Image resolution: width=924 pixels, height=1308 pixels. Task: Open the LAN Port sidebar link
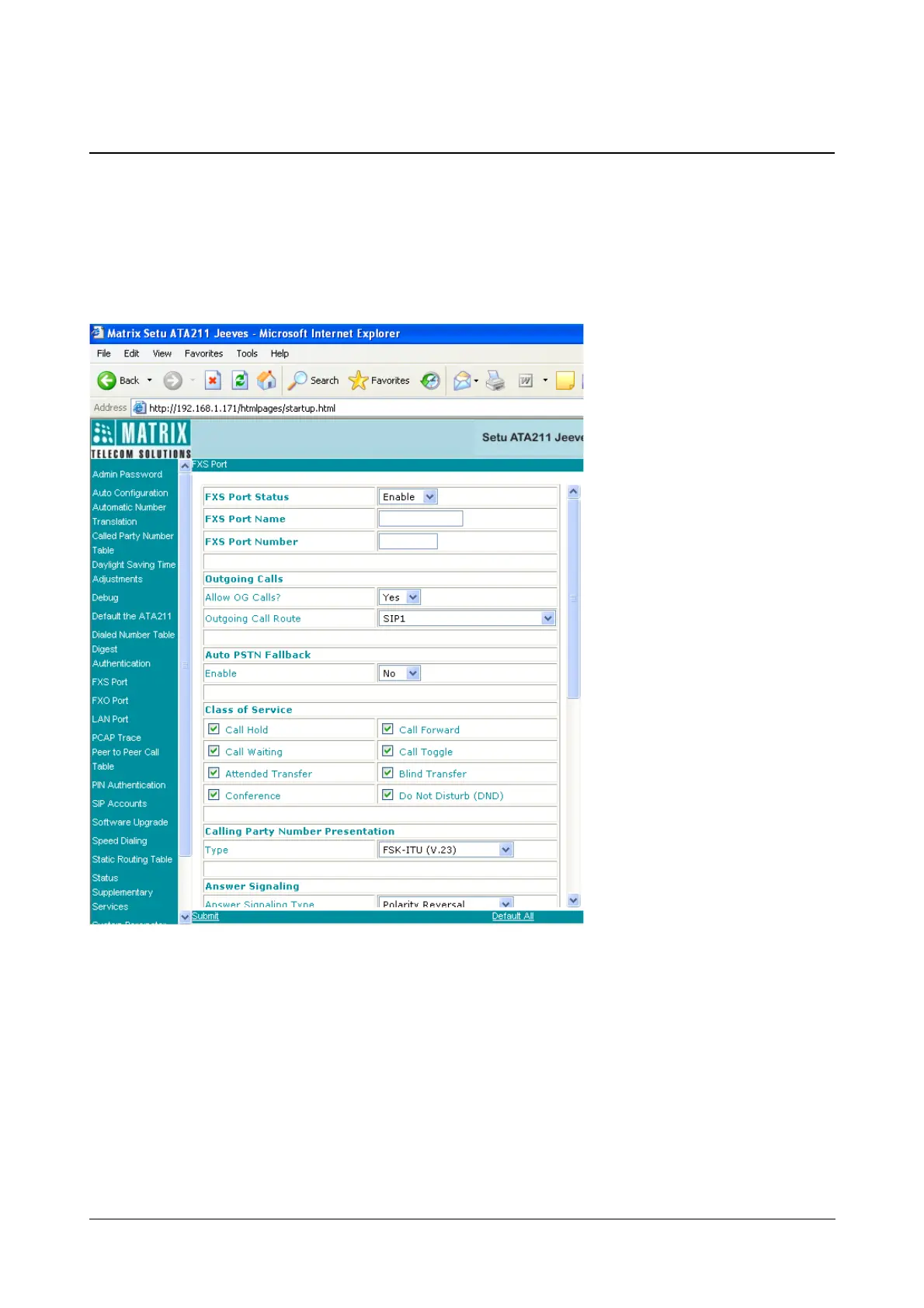[110, 719]
